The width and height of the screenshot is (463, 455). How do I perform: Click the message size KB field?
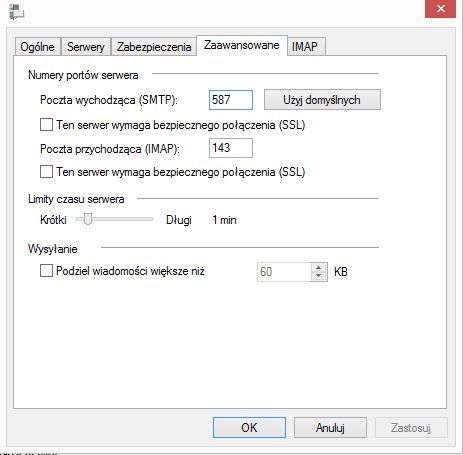coord(284,272)
